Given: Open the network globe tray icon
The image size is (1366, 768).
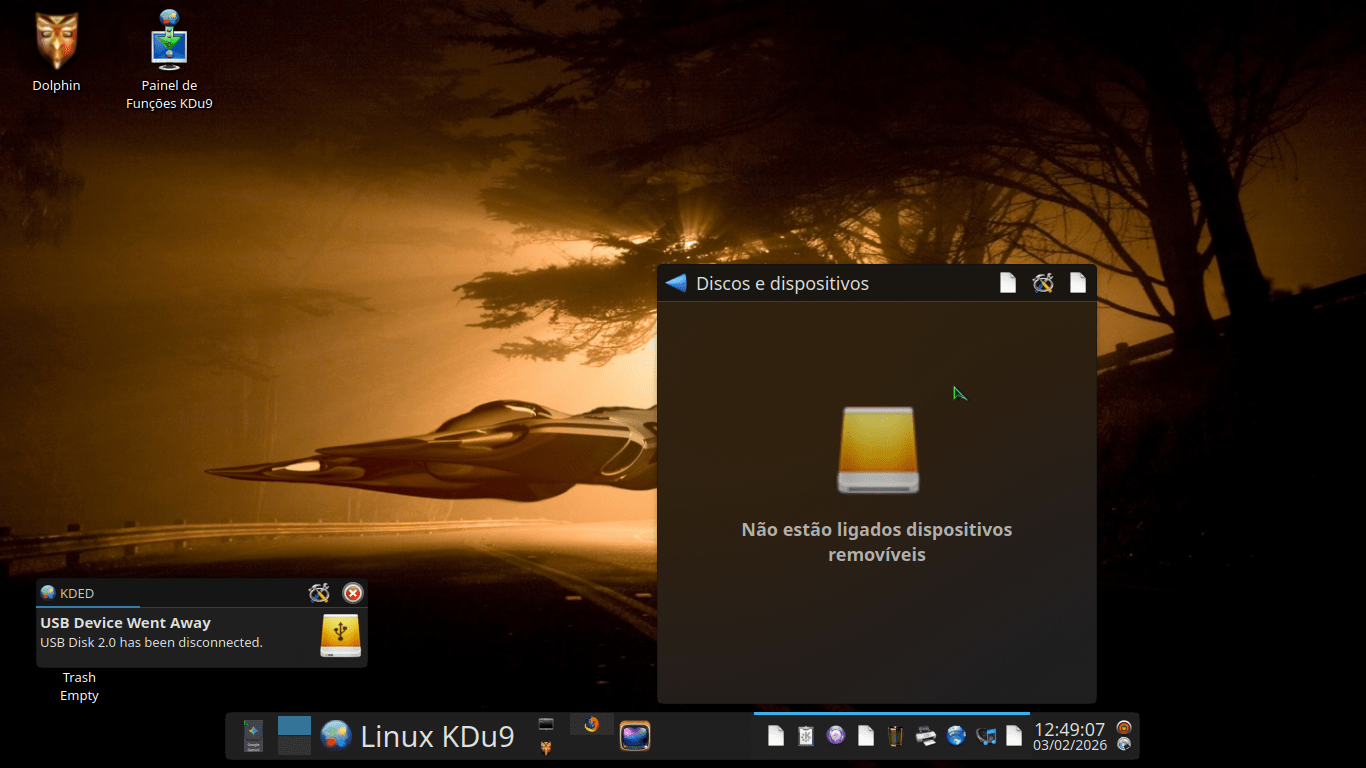Looking at the screenshot, I should point(956,736).
